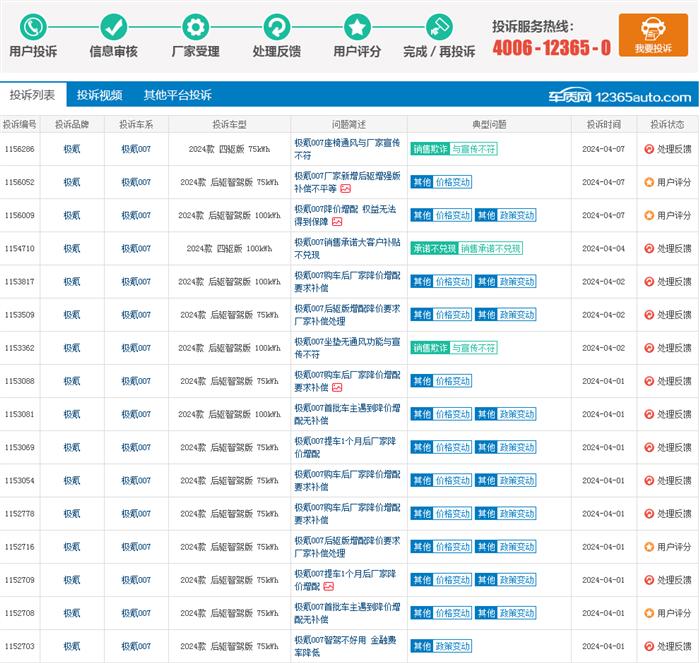Open complaint link in row 1153069 提车1个月后厂家降价增配
The image size is (700, 663).
pyautogui.click(x=345, y=447)
